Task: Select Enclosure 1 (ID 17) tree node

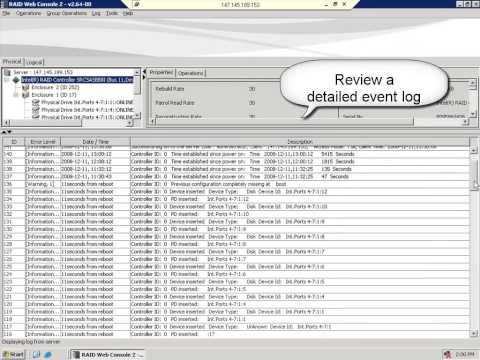Action: tap(54, 95)
